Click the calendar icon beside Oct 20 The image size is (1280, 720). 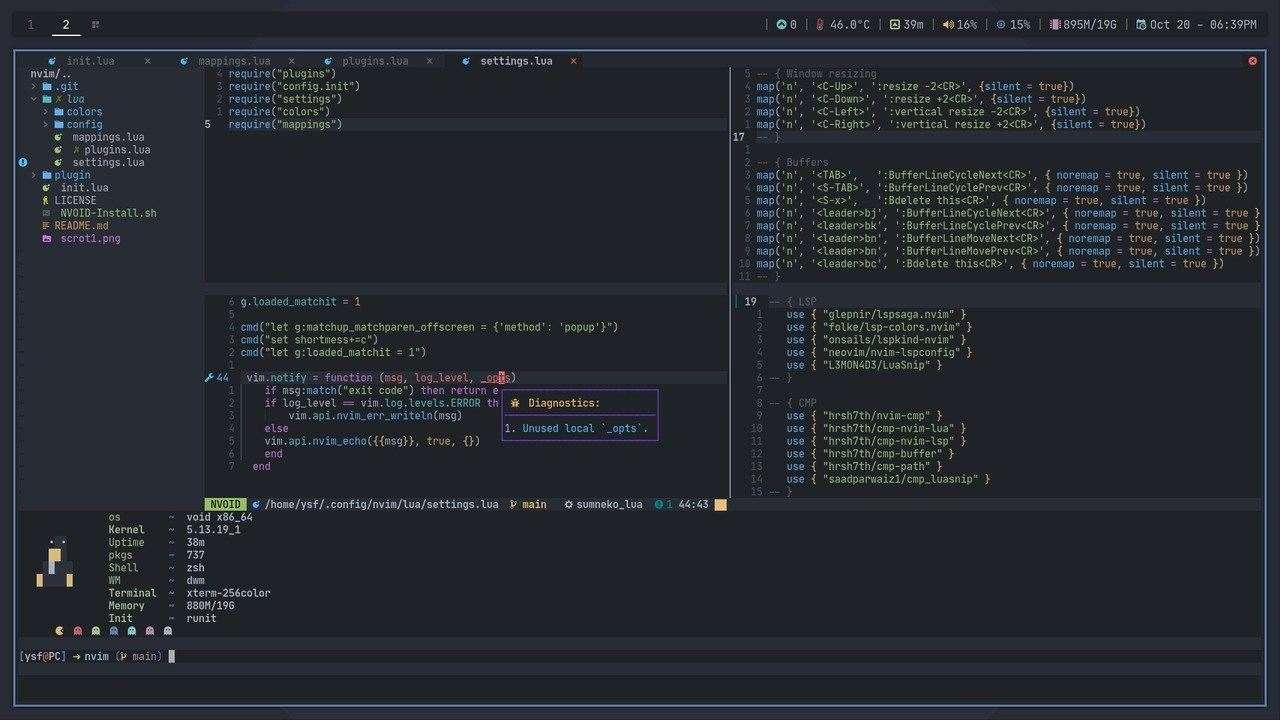click(1141, 24)
